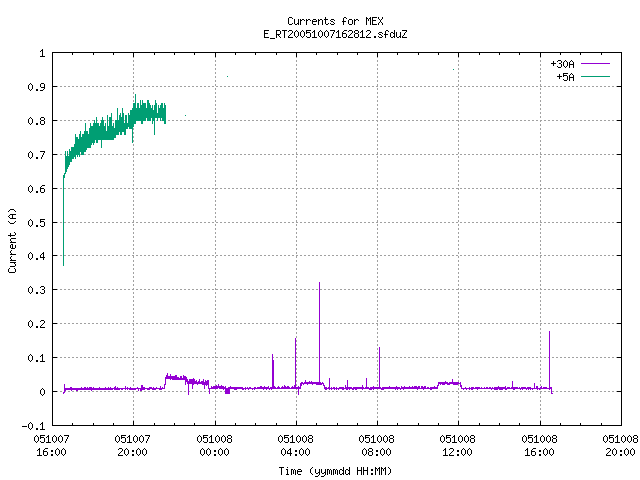
Task: Click the isolated green dot near 0.93 after midnight
Action: pos(227,76)
